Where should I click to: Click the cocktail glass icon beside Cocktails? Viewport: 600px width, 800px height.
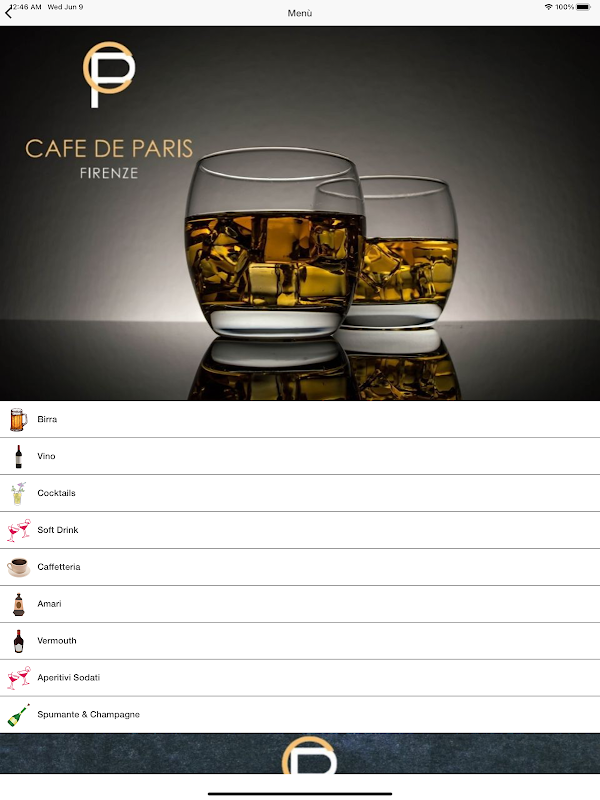(18, 493)
